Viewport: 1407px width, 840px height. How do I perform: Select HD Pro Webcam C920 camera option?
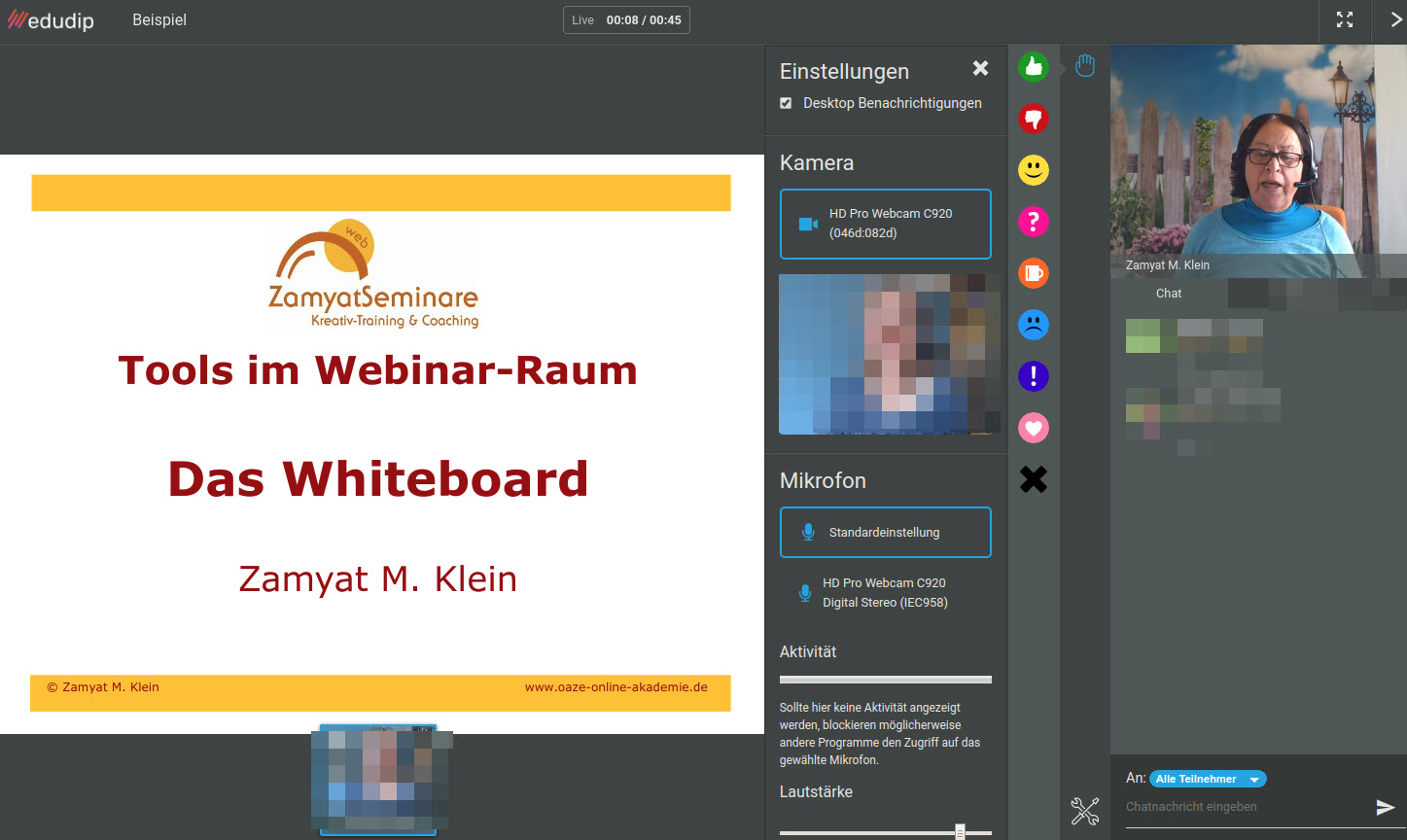885,224
